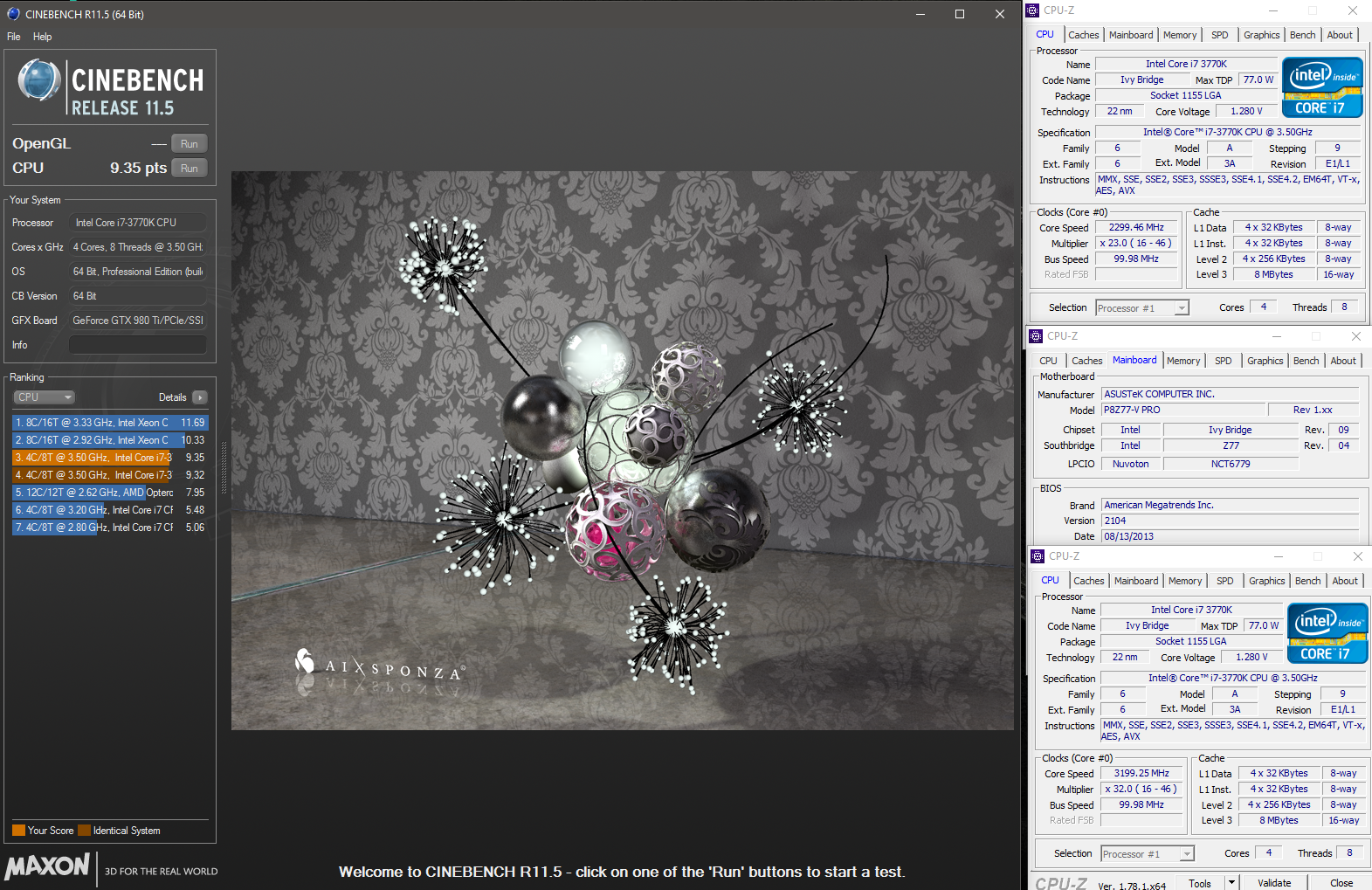1372x890 pixels.
Task: Click the Intel Core i7 badge in bottom CPU-Z window
Action: tap(1327, 633)
